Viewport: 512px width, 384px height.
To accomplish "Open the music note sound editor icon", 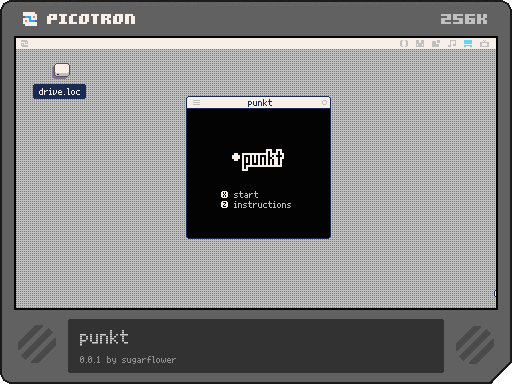I will pos(452,44).
